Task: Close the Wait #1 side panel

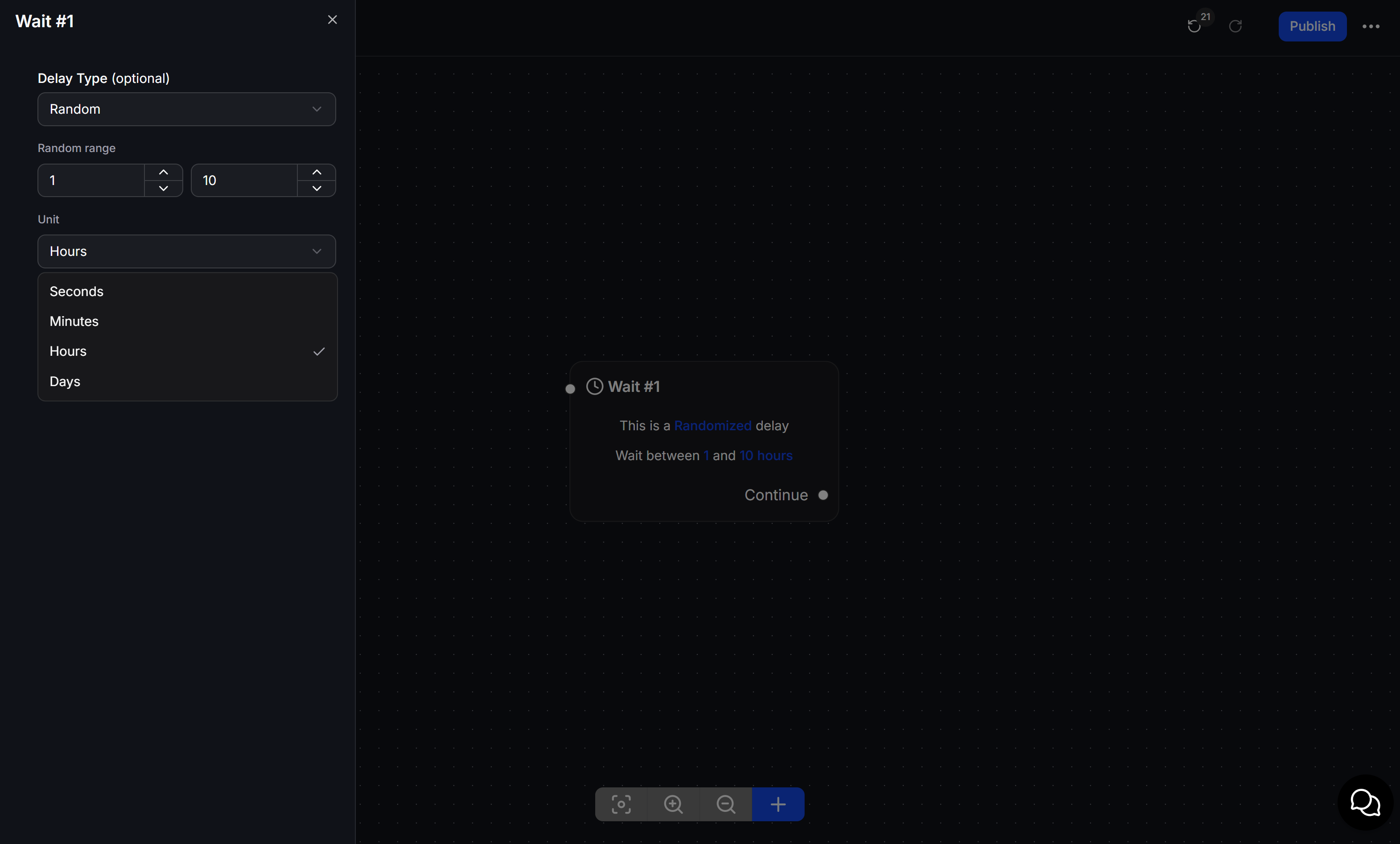Action: (332, 20)
